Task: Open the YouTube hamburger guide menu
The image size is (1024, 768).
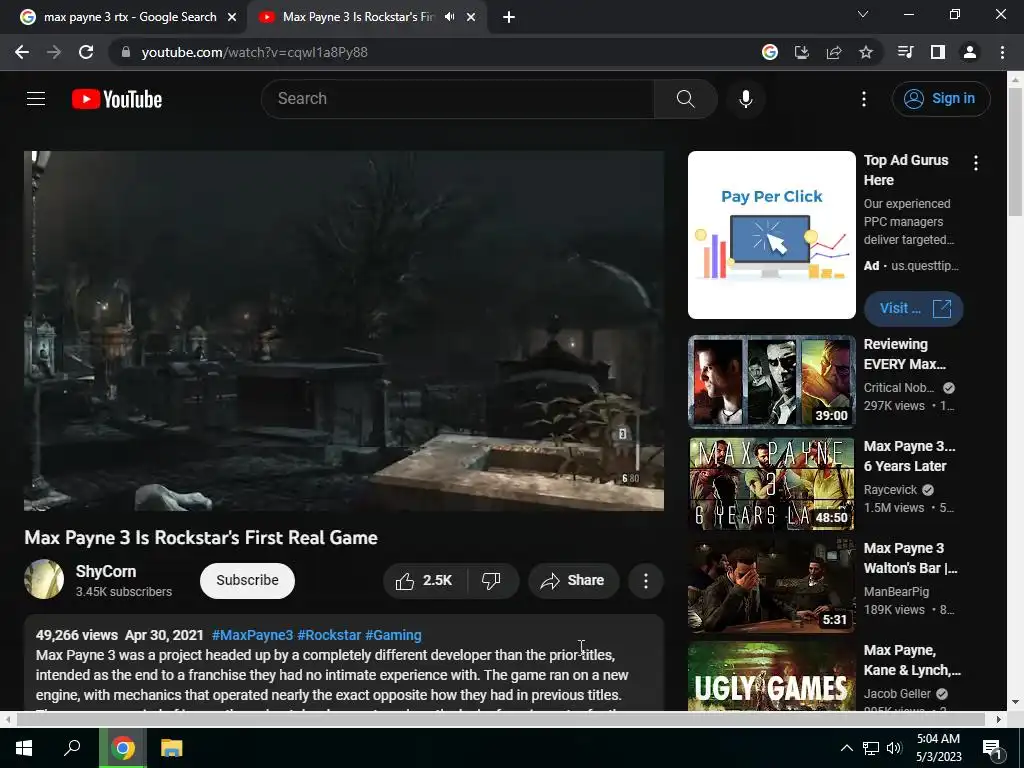Action: (36, 99)
